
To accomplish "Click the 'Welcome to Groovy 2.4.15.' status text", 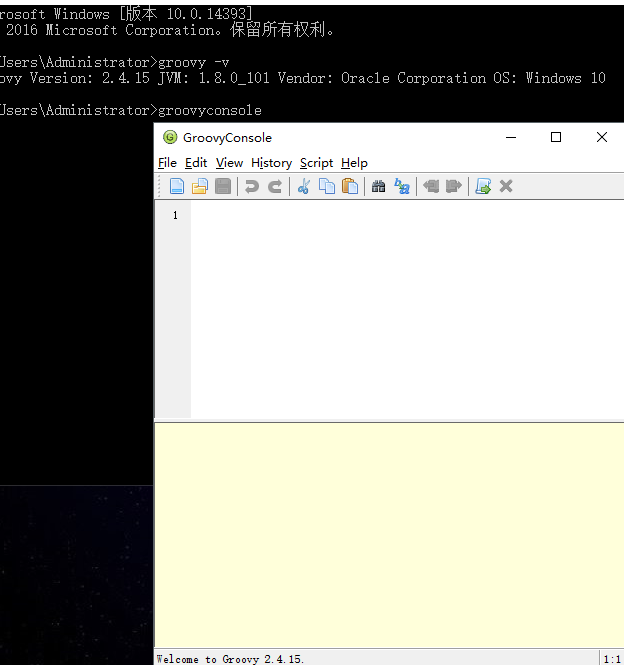I will [230, 659].
